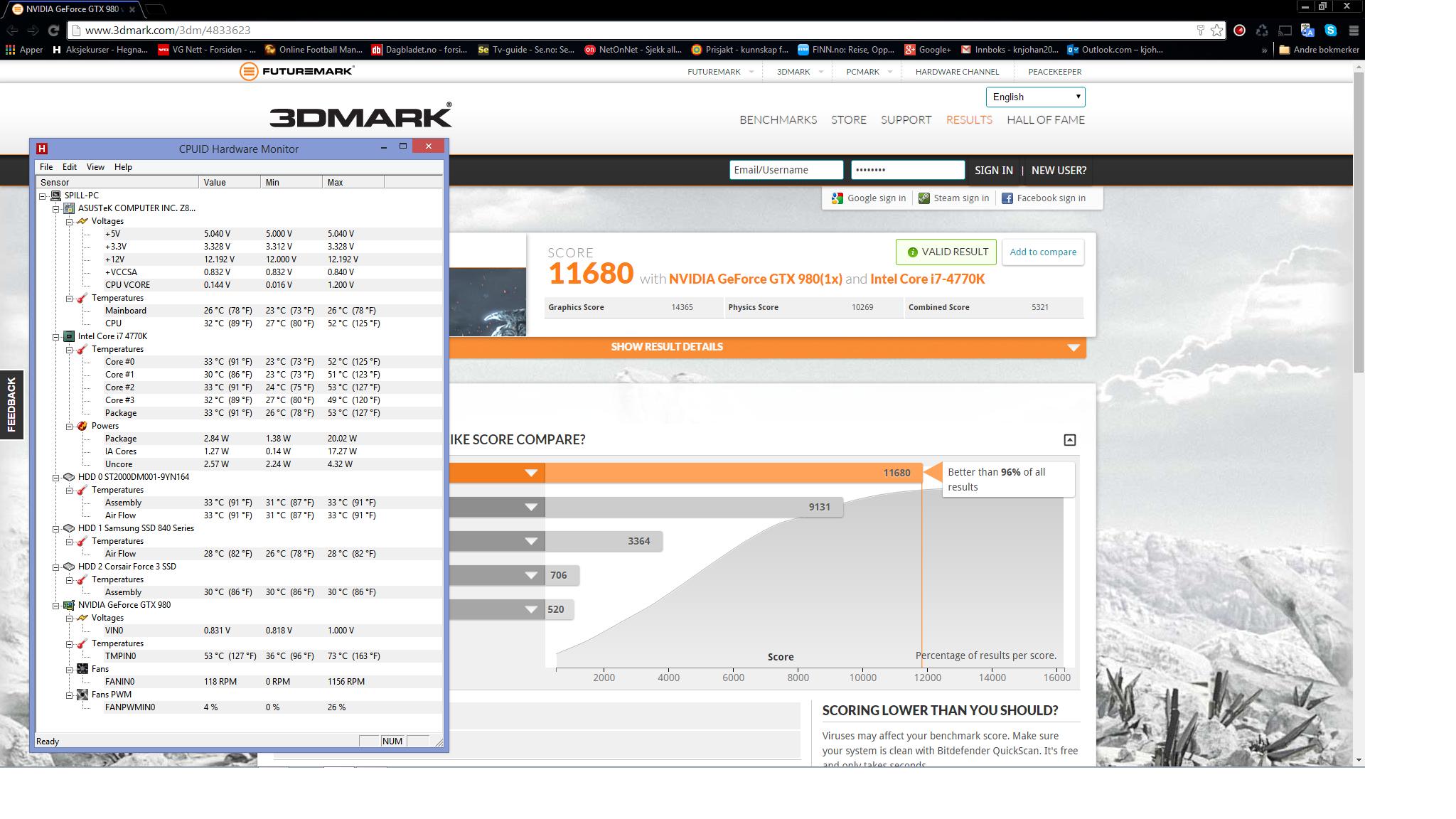
Task: Open the translate extension icon
Action: 1307,31
